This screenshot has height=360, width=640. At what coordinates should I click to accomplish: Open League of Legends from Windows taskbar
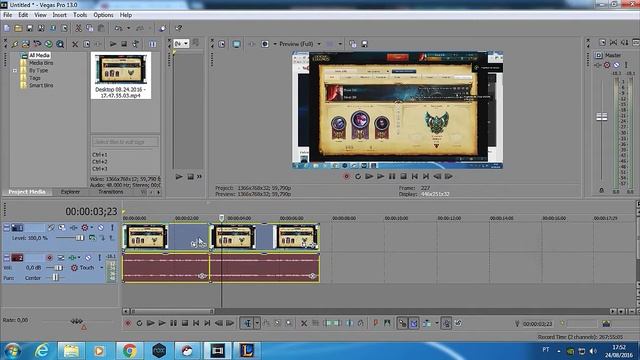247,350
